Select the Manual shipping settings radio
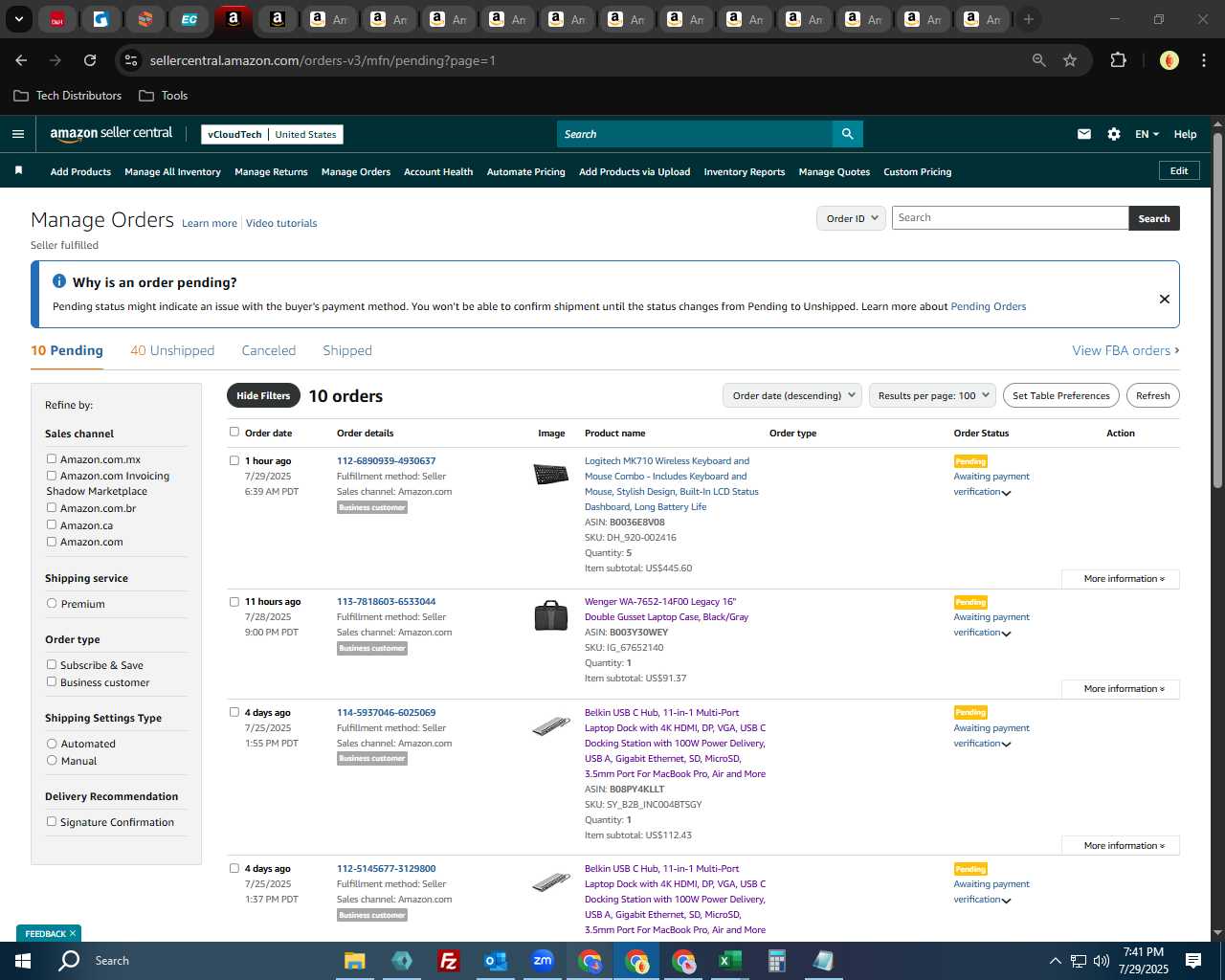The height and width of the screenshot is (980, 1225). click(52, 760)
